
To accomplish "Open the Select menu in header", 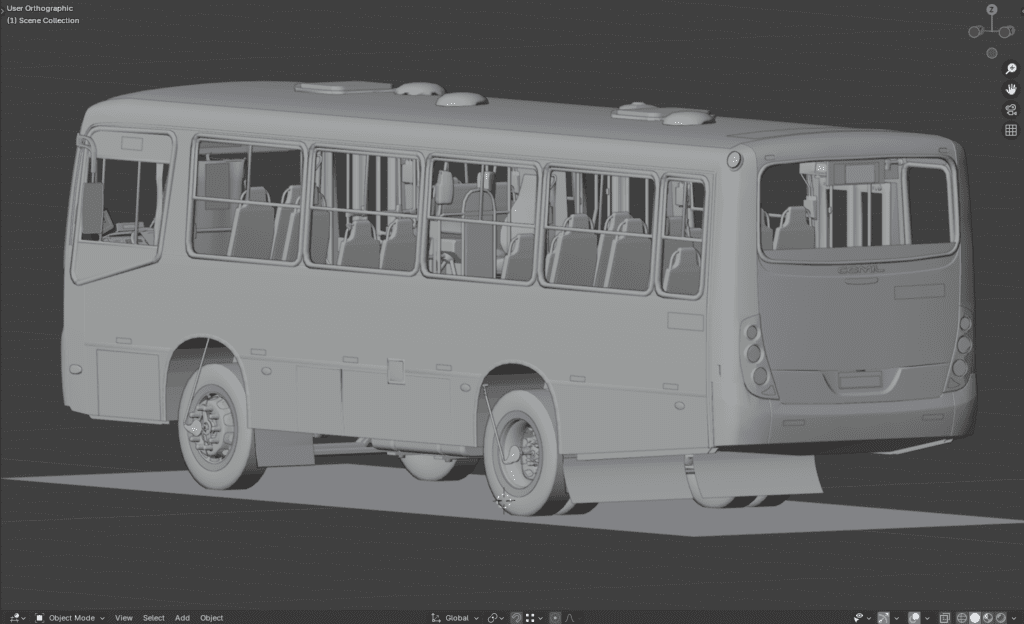I will (x=153, y=618).
